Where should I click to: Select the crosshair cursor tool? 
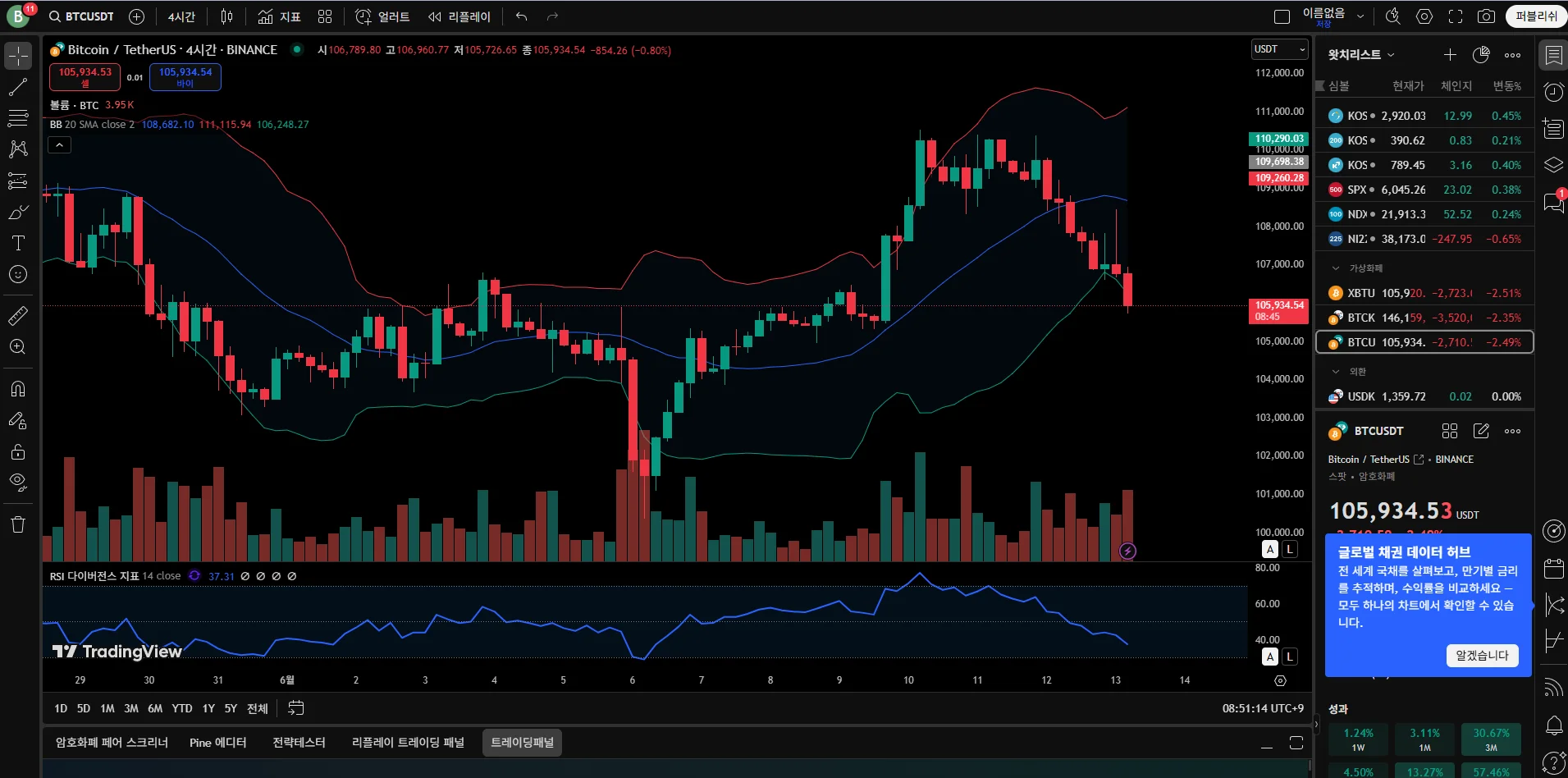click(x=18, y=56)
